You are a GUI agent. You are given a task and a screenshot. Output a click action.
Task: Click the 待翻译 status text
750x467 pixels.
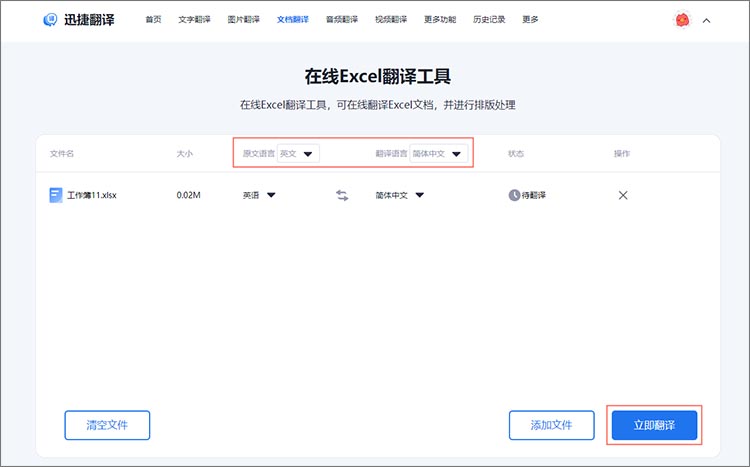coord(534,195)
